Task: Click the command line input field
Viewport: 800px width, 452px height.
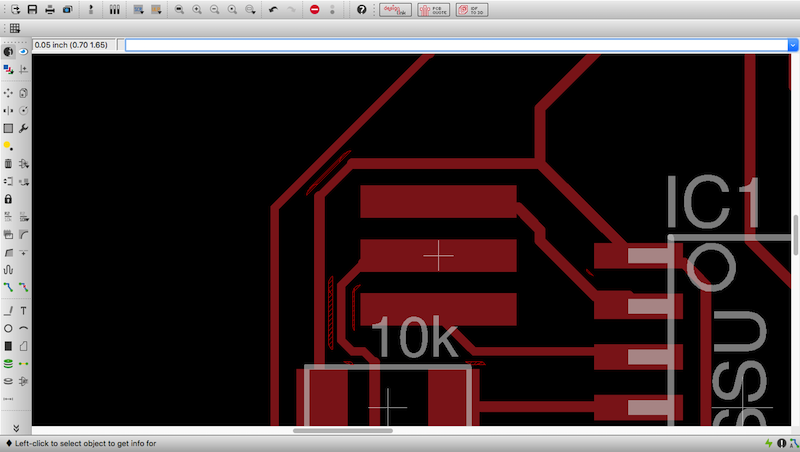Action: 457,45
